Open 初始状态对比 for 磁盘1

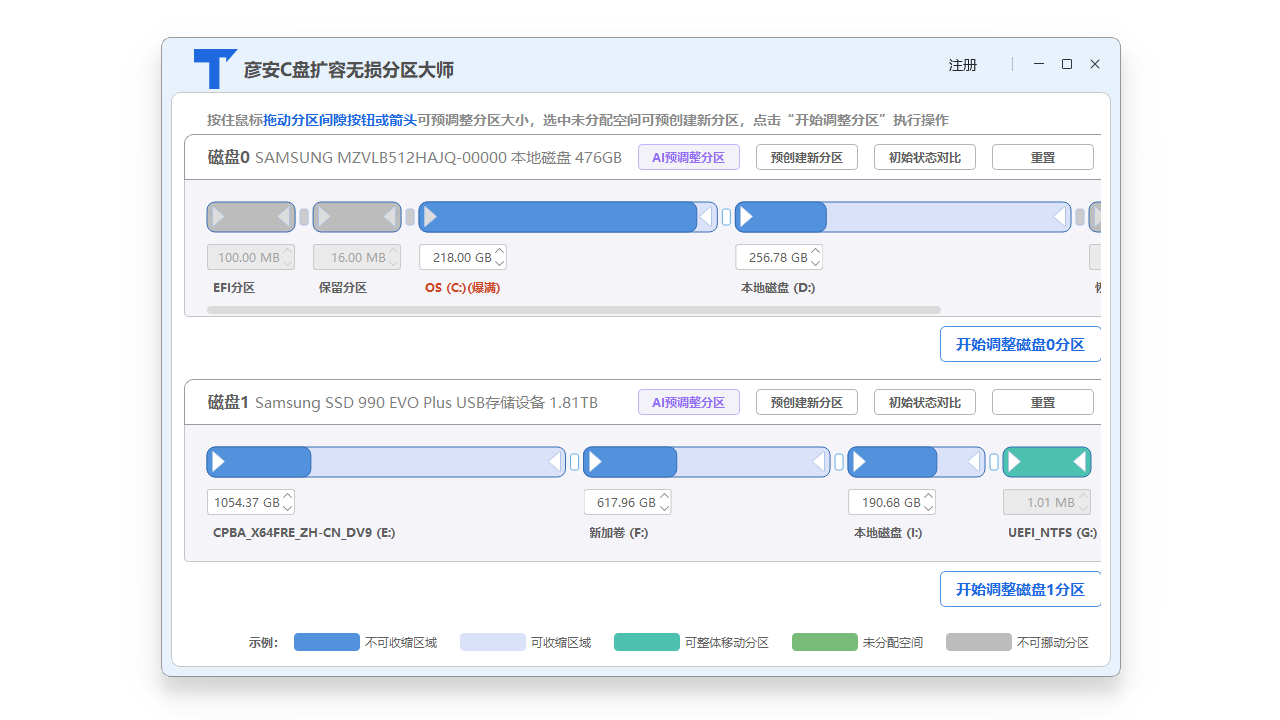[925, 402]
